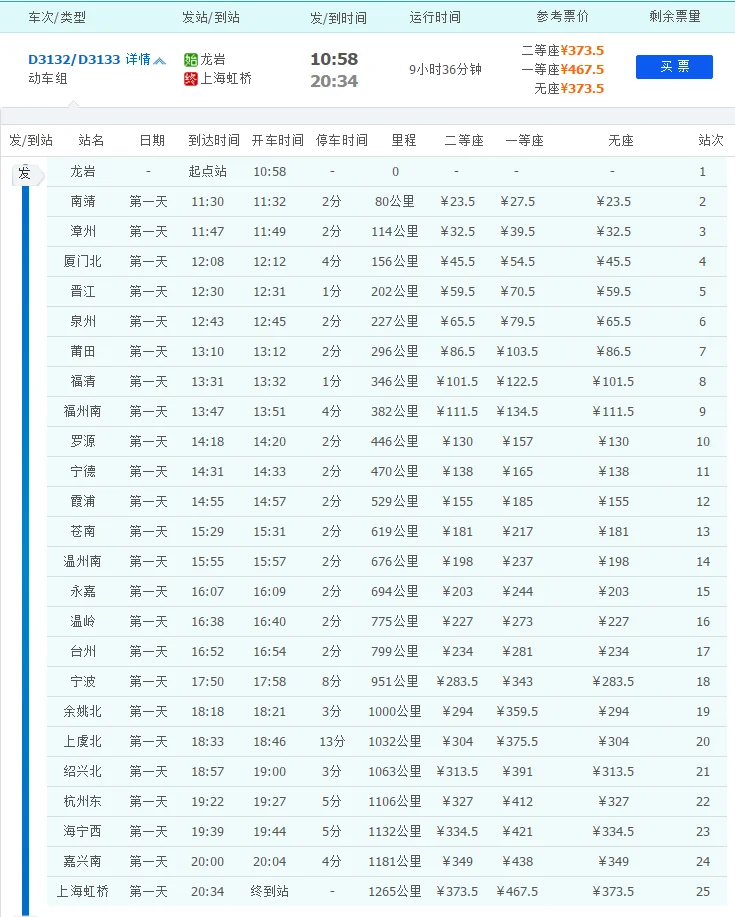
Task: Select the 剩余票量 column header
Action: point(675,16)
